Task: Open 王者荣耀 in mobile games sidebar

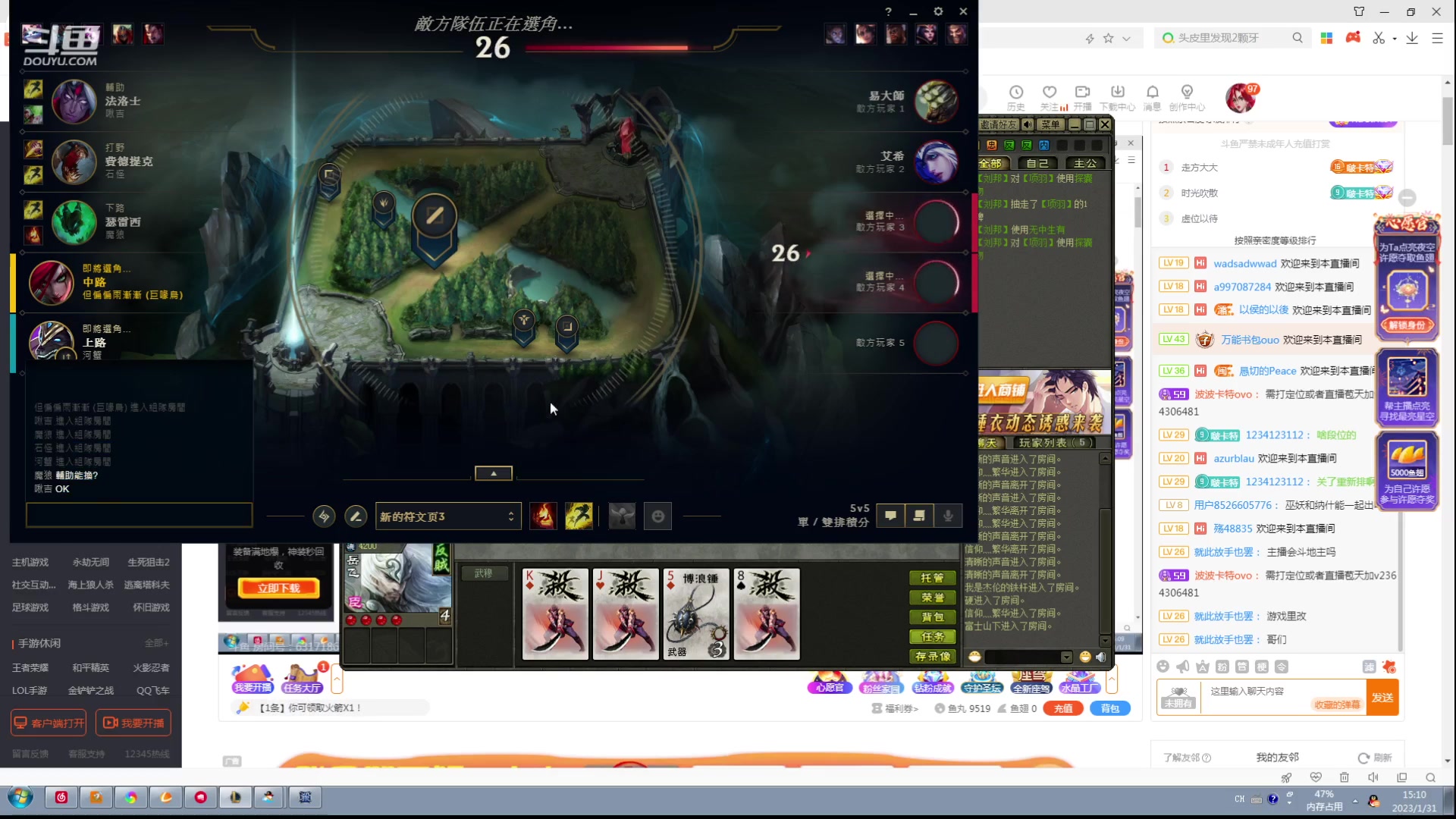Action: coord(30,667)
